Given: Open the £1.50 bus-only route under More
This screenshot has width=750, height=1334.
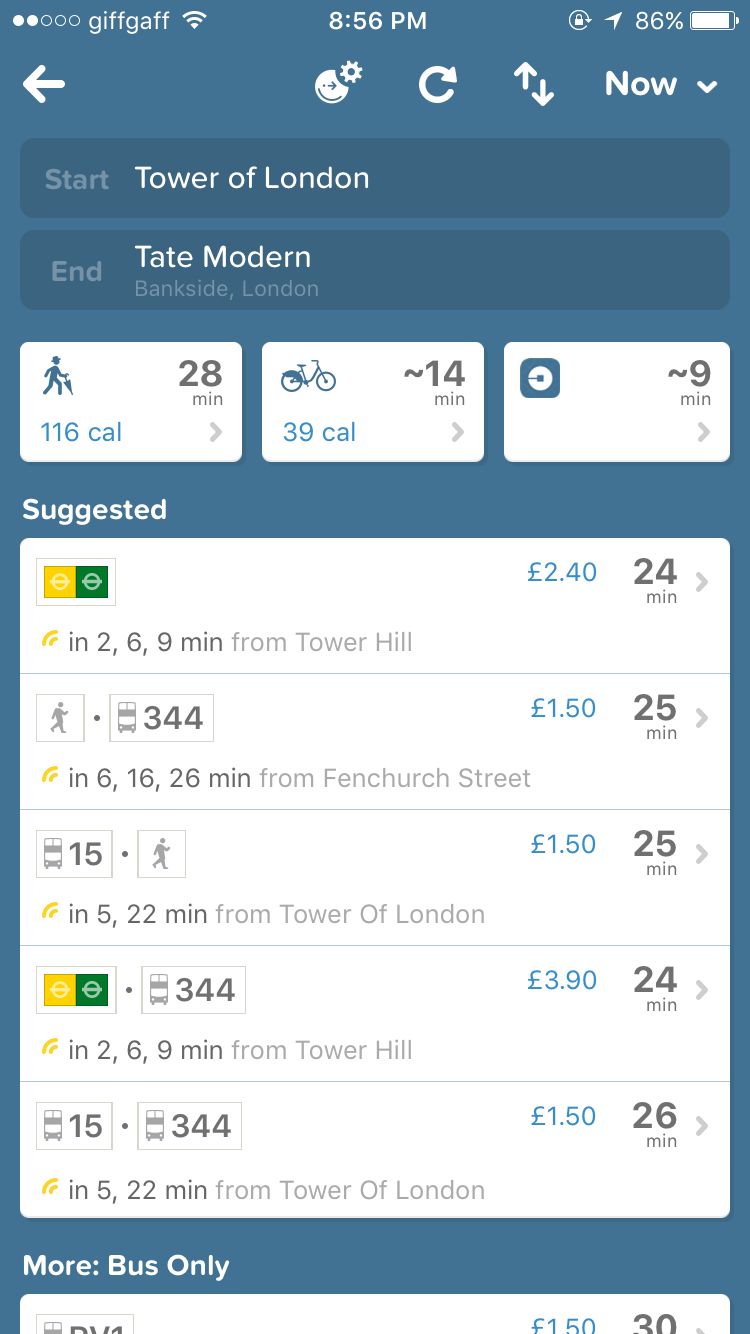Looking at the screenshot, I should coord(375,1316).
